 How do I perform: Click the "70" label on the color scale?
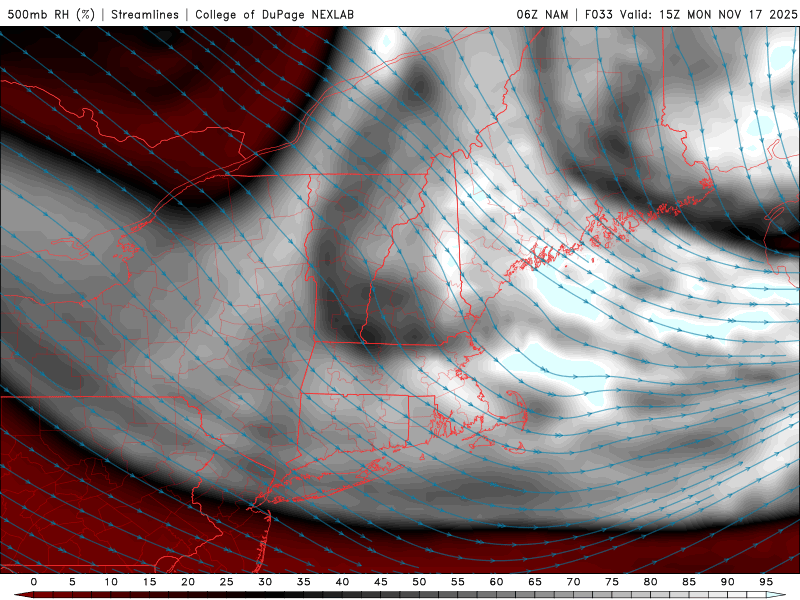pos(573,582)
